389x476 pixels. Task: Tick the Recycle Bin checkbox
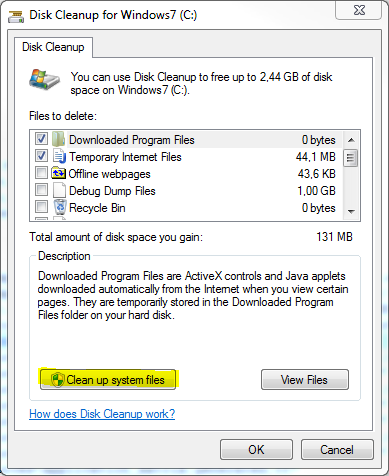pos(41,207)
